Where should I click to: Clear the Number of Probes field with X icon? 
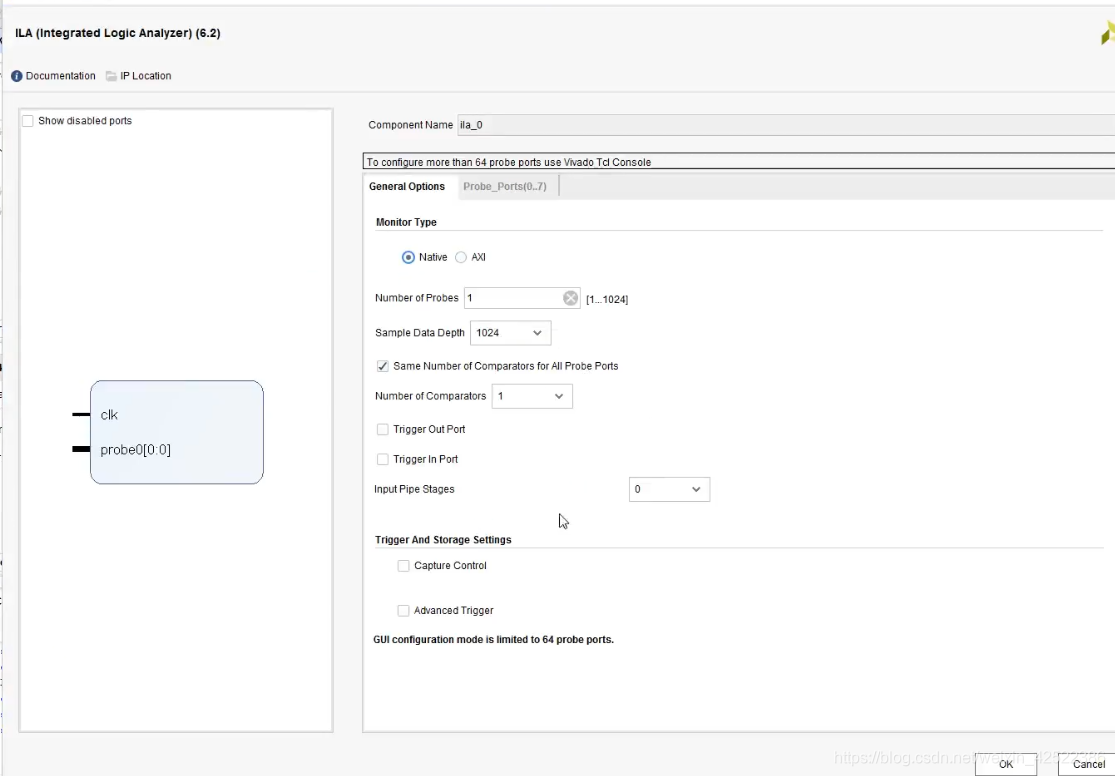coord(570,298)
